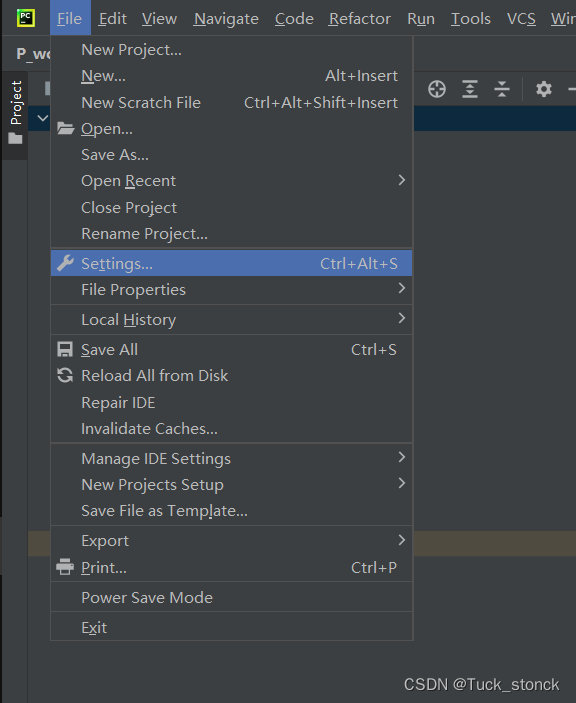Click the PyCharm application logo icon
Screen dimensions: 576x703
click(x=26, y=18)
